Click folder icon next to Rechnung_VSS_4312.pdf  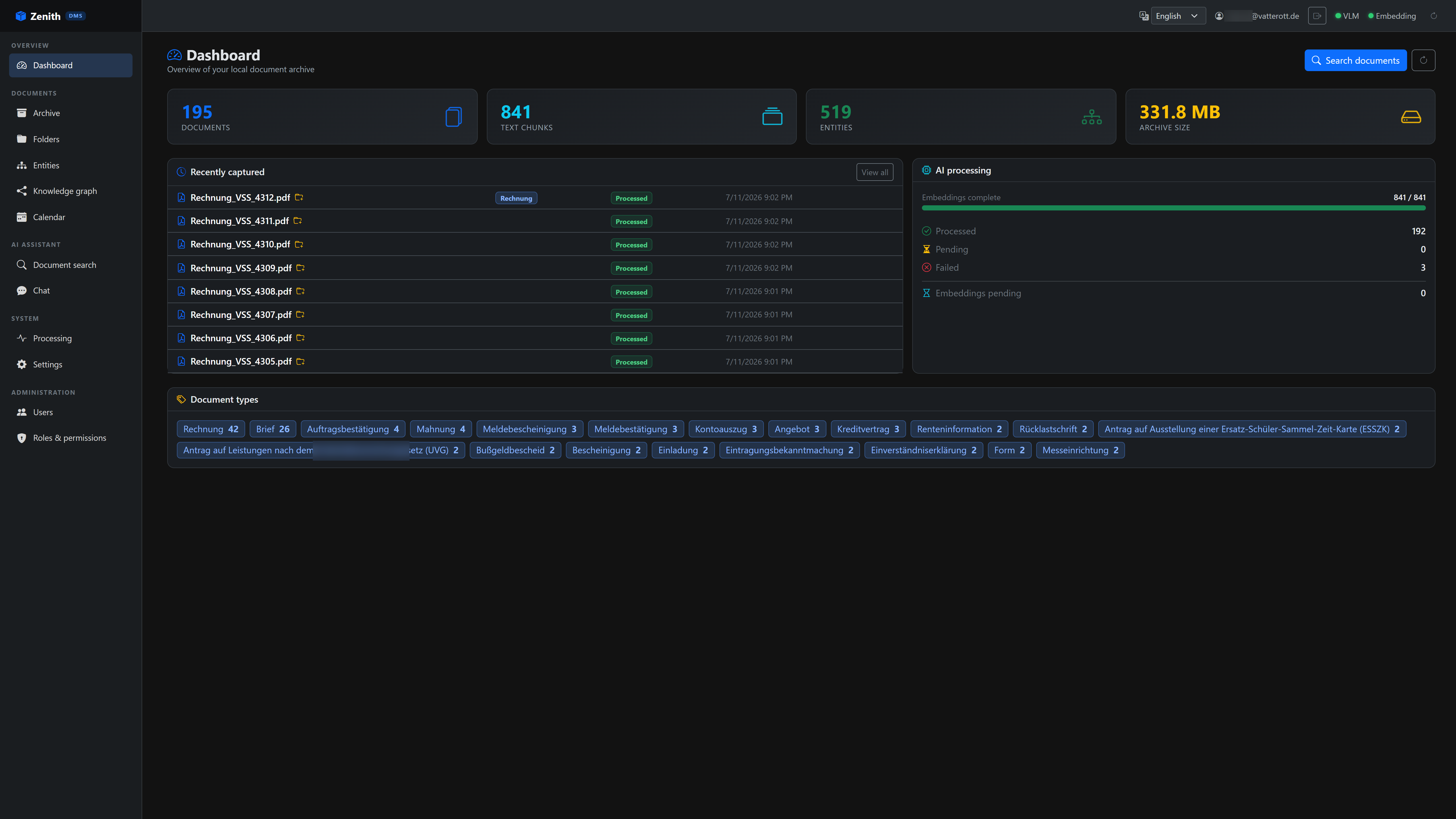coord(299,197)
